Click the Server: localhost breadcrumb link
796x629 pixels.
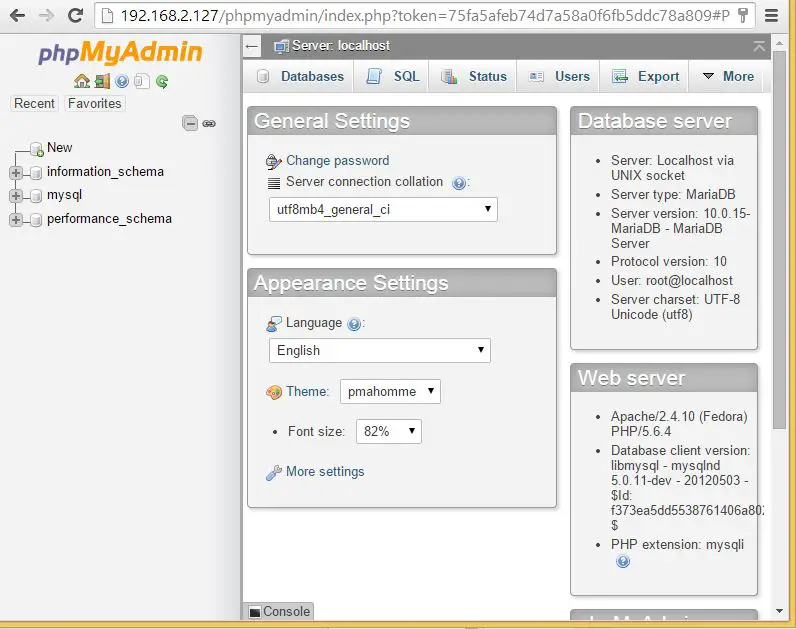341,46
